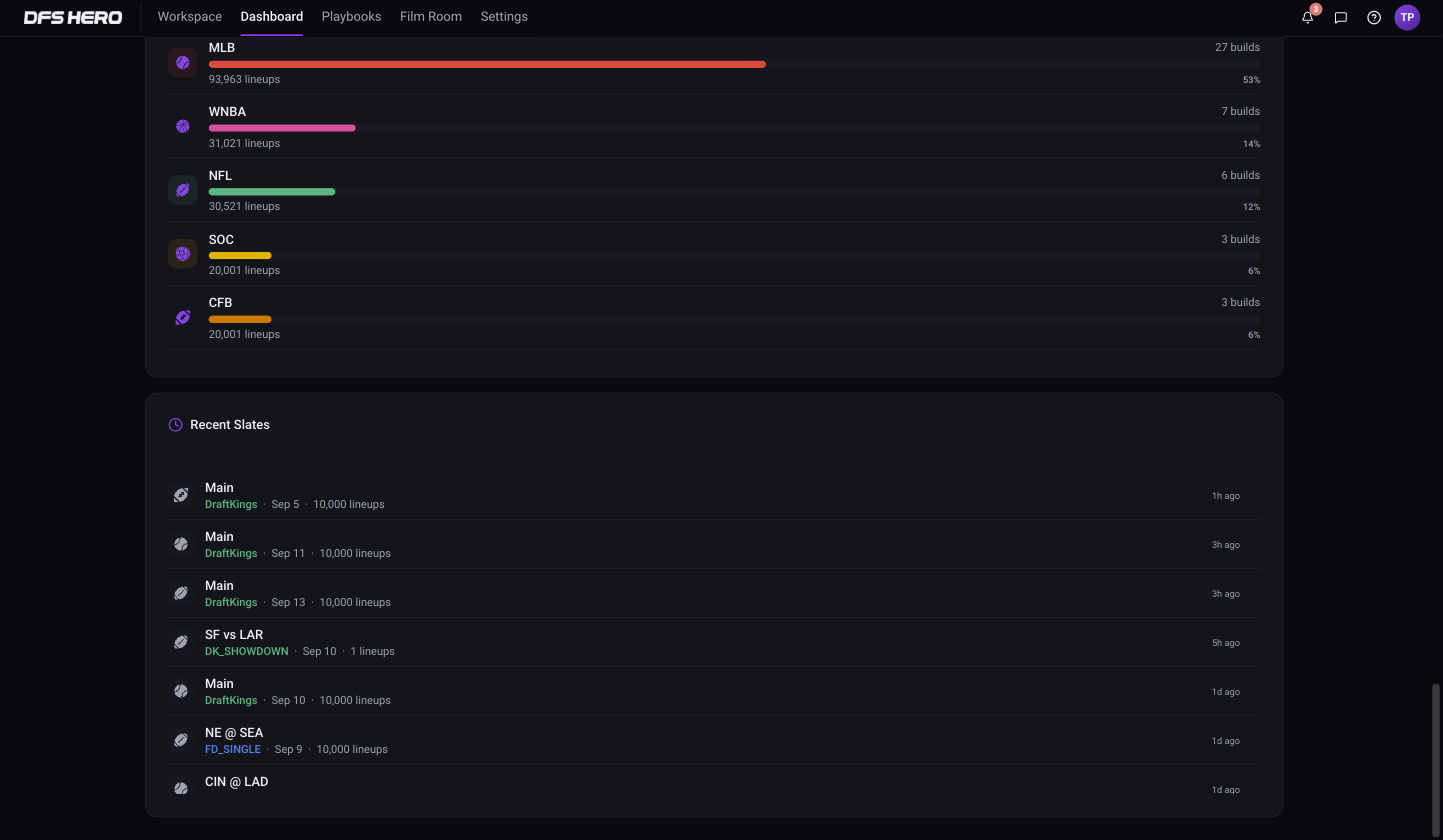Image resolution: width=1443 pixels, height=840 pixels.
Task: Click the WNBA sport icon
Action: point(183,126)
